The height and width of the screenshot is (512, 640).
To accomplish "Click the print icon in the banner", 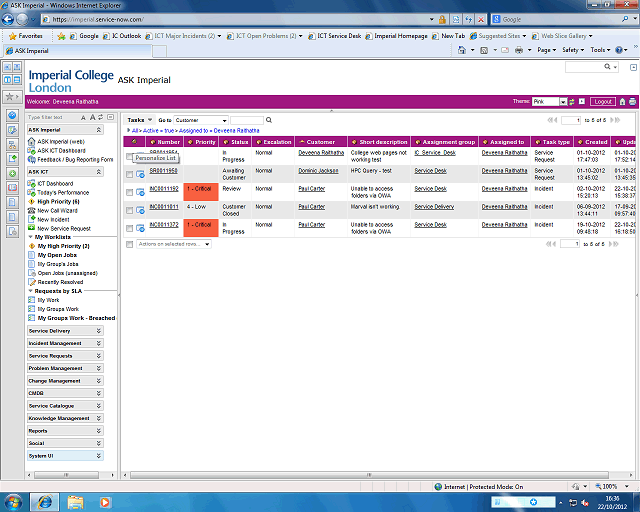I will (632, 102).
